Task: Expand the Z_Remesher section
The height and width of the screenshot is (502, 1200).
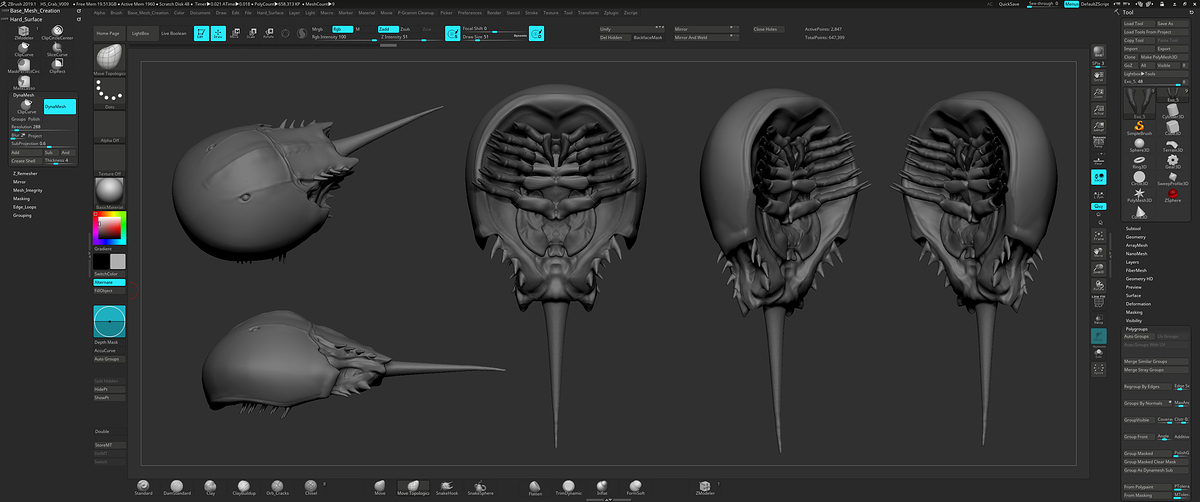Action: pyautogui.click(x=25, y=173)
